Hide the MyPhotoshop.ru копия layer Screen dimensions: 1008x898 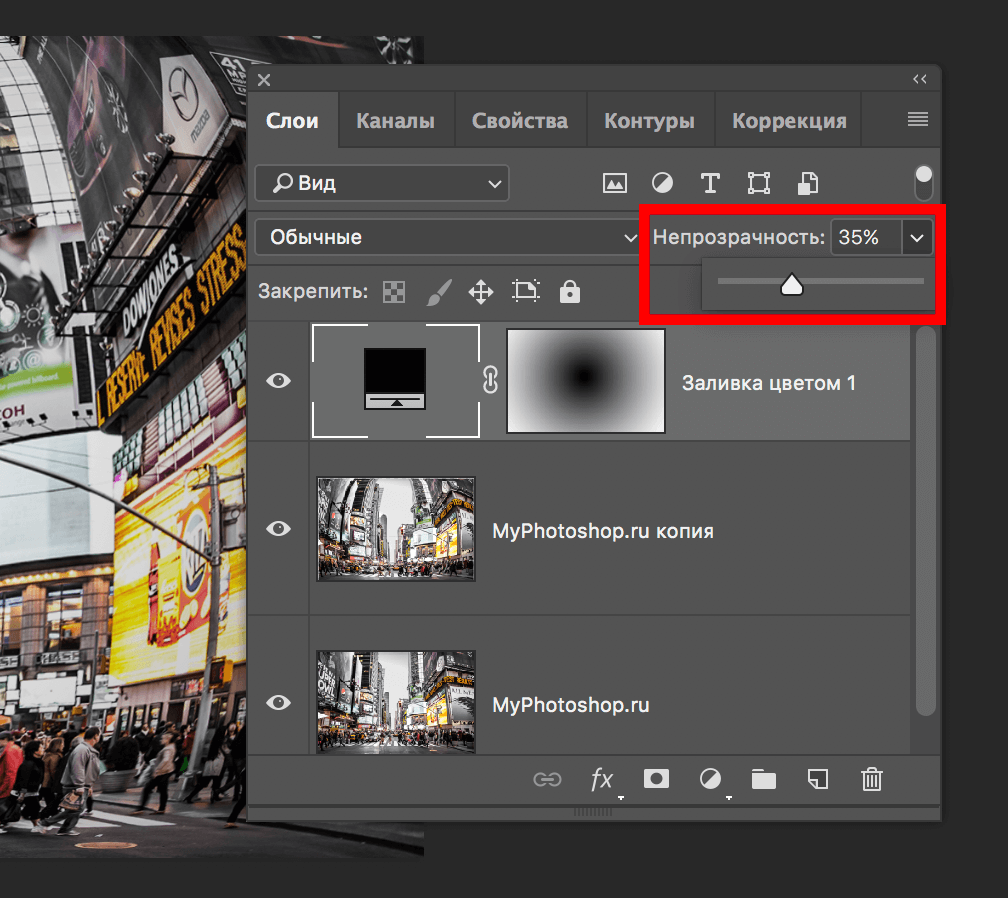279,530
